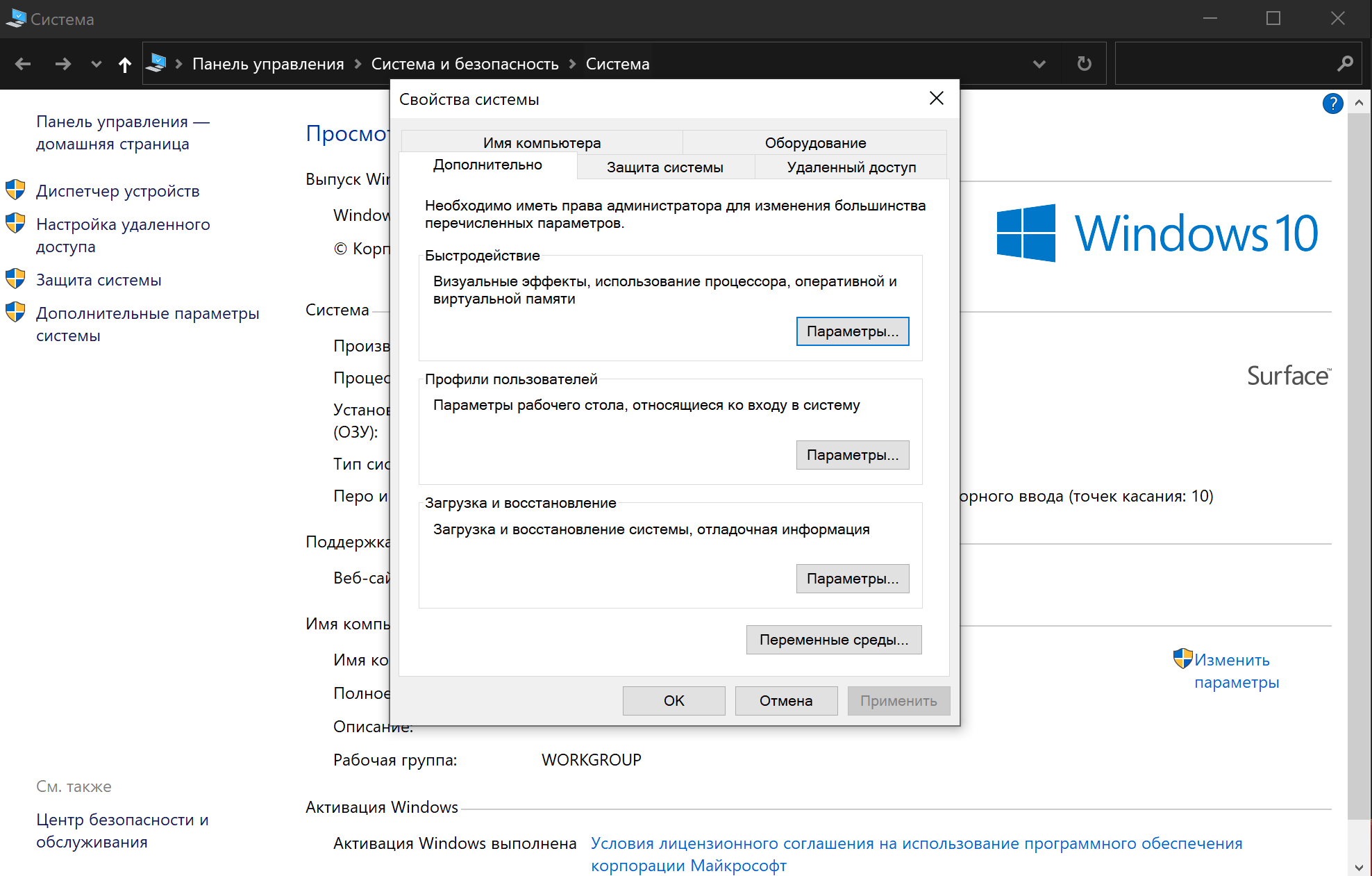This screenshot has width=1372, height=876.
Task: Open Панель управления breadcrumb
Action: pyautogui.click(x=268, y=64)
